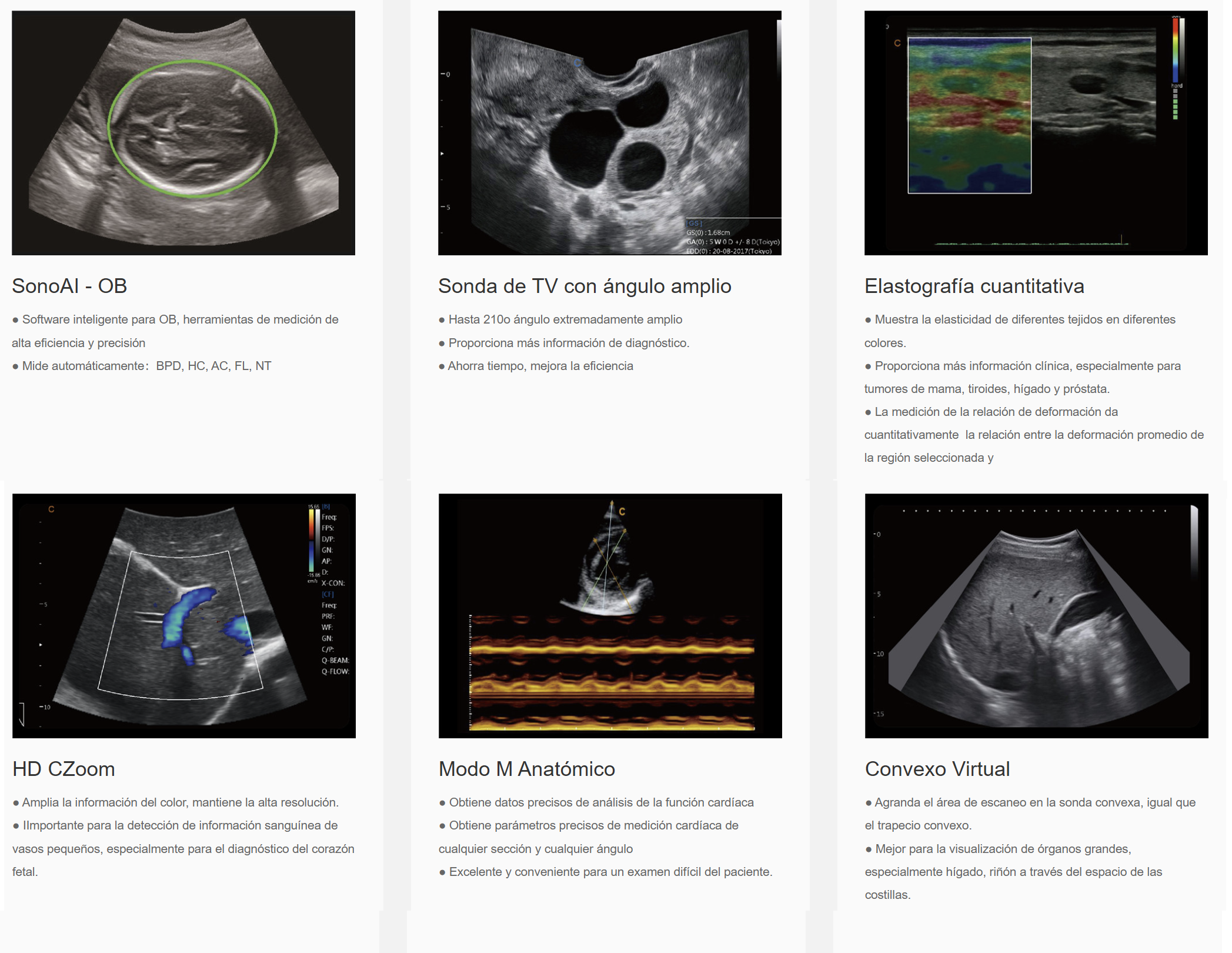Open the SonoAI - OB fetal head thumbnail

click(183, 132)
